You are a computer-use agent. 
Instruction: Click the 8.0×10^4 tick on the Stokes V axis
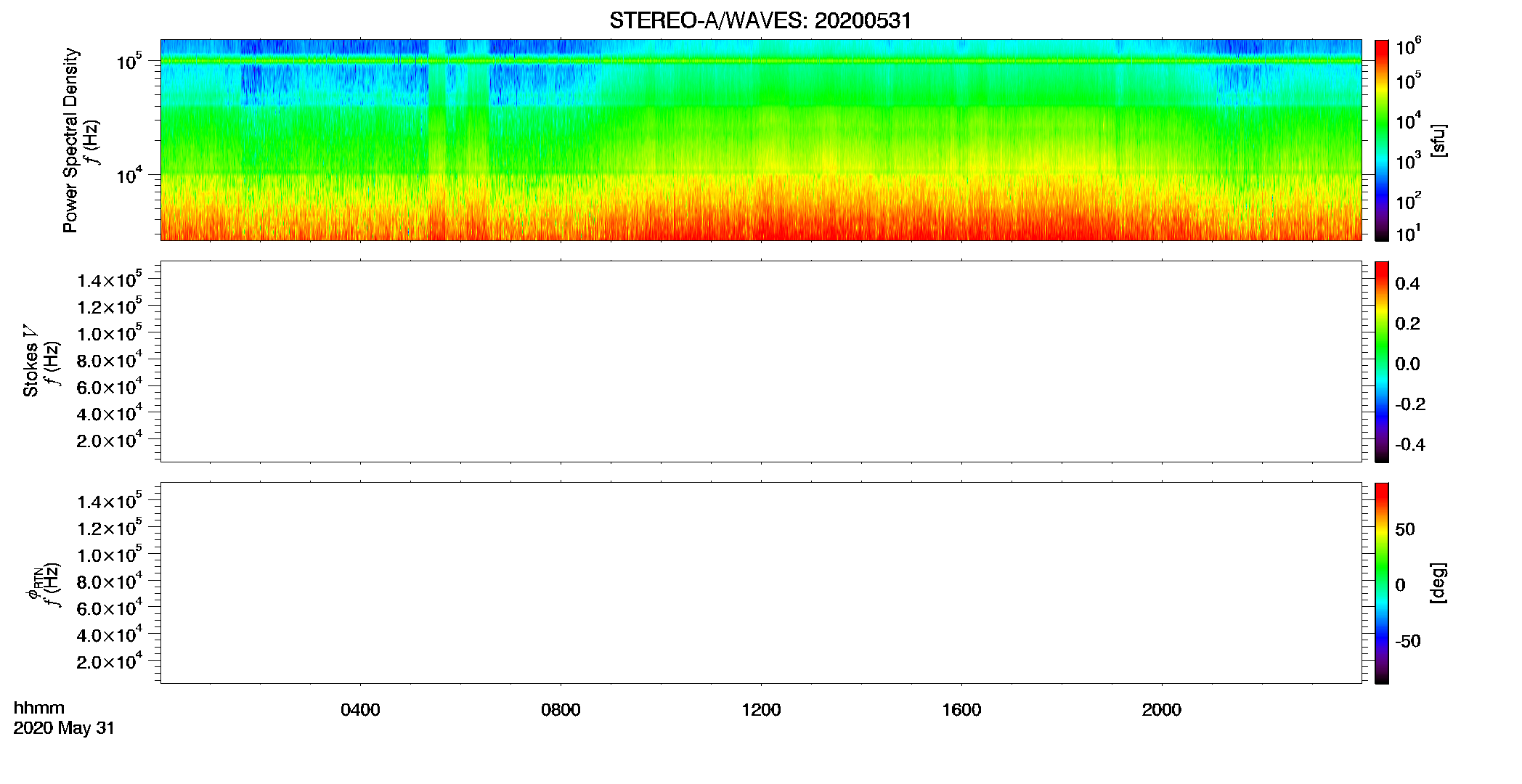(x=110, y=359)
